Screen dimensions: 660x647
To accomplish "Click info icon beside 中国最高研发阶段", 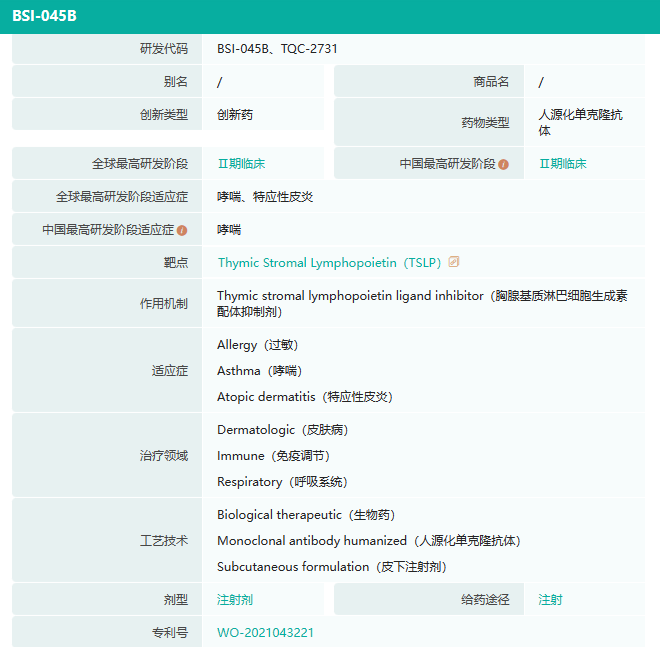I will [x=503, y=164].
